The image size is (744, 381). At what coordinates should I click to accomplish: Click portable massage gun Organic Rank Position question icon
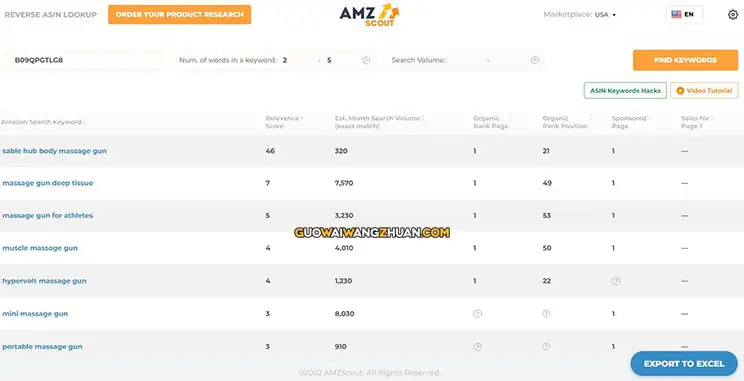546,346
